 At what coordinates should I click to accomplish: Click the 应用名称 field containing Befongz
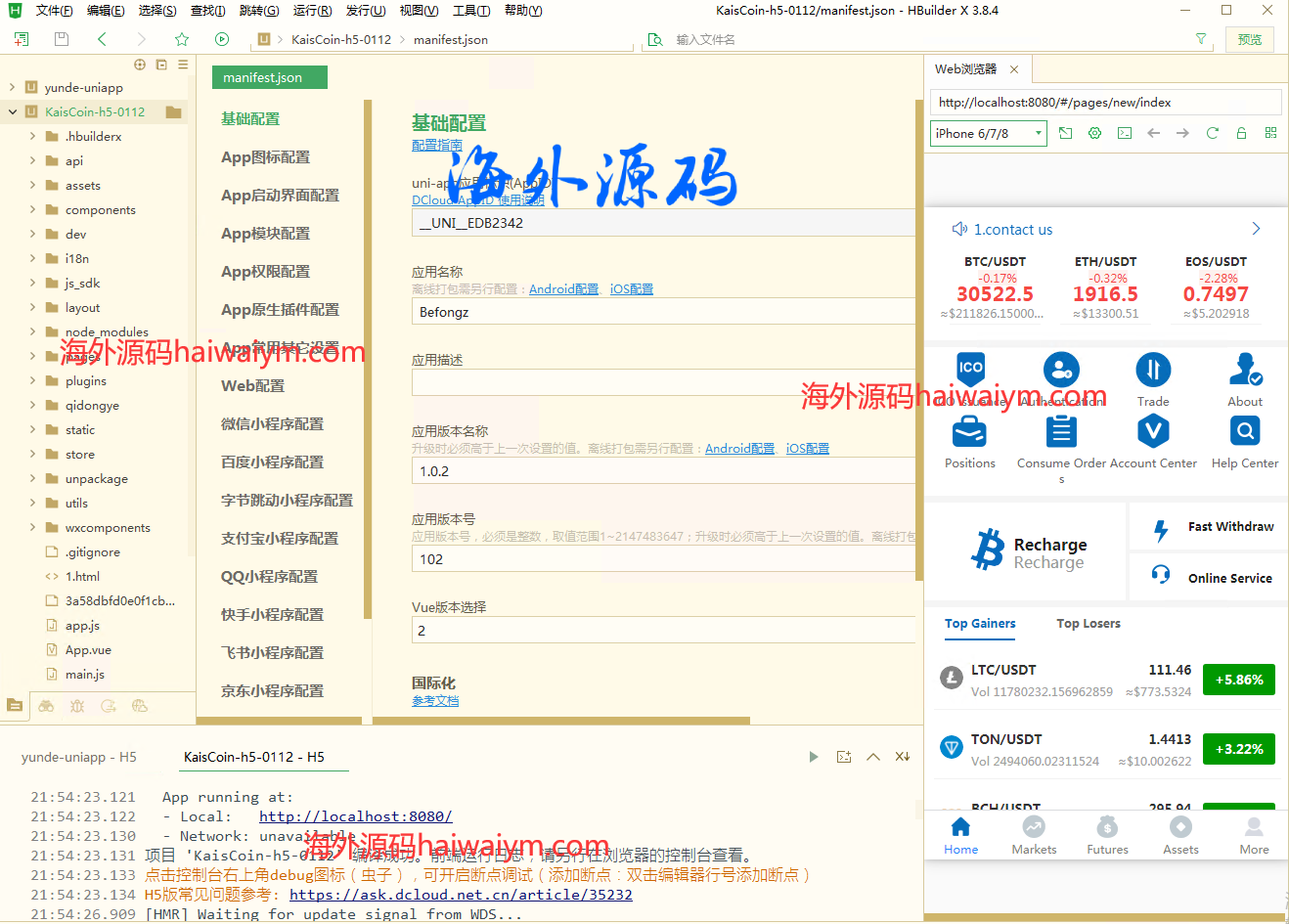[x=663, y=312]
